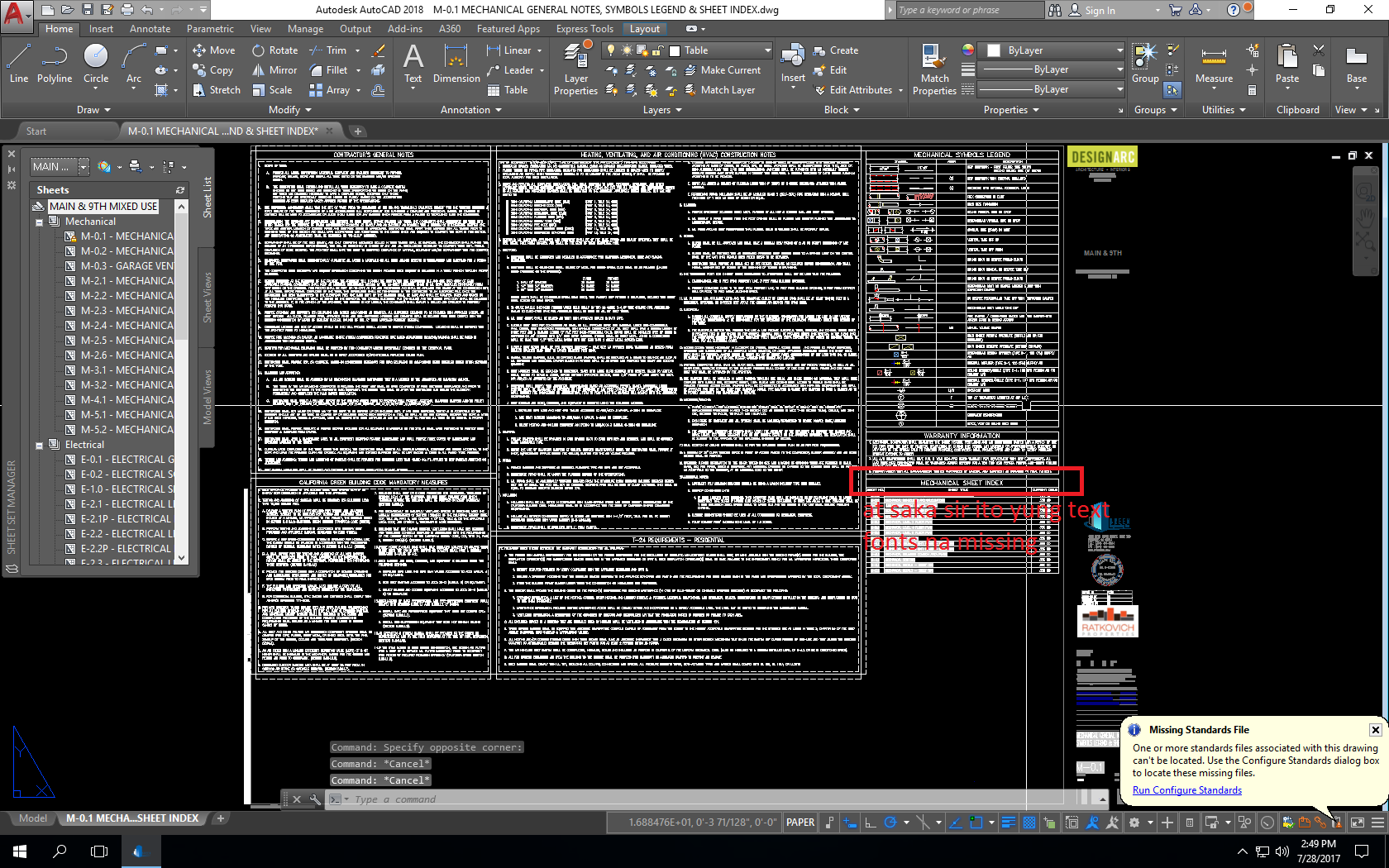Open the ByLayer lineweight dropdown
Screen dimensions: 1389x868
click(x=1052, y=69)
